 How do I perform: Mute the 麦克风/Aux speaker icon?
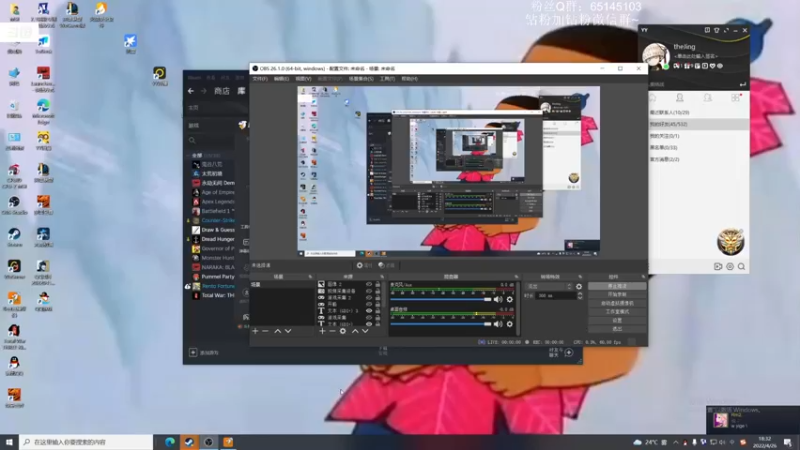point(498,299)
